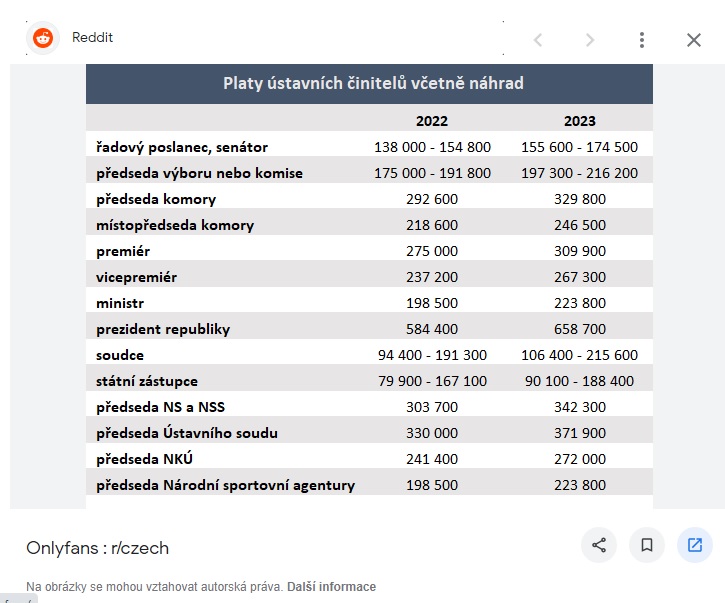This screenshot has height=603, width=725.
Task: Click the value '275 000'
Action: click(432, 251)
